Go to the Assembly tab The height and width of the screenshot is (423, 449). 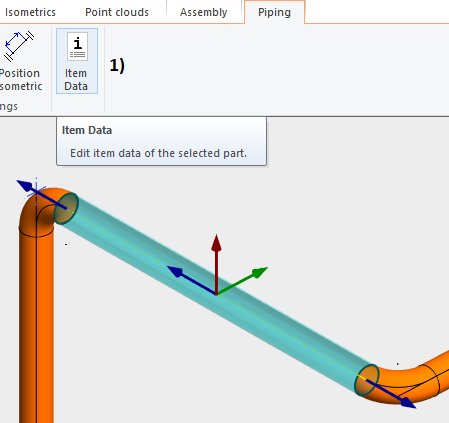coord(204,12)
